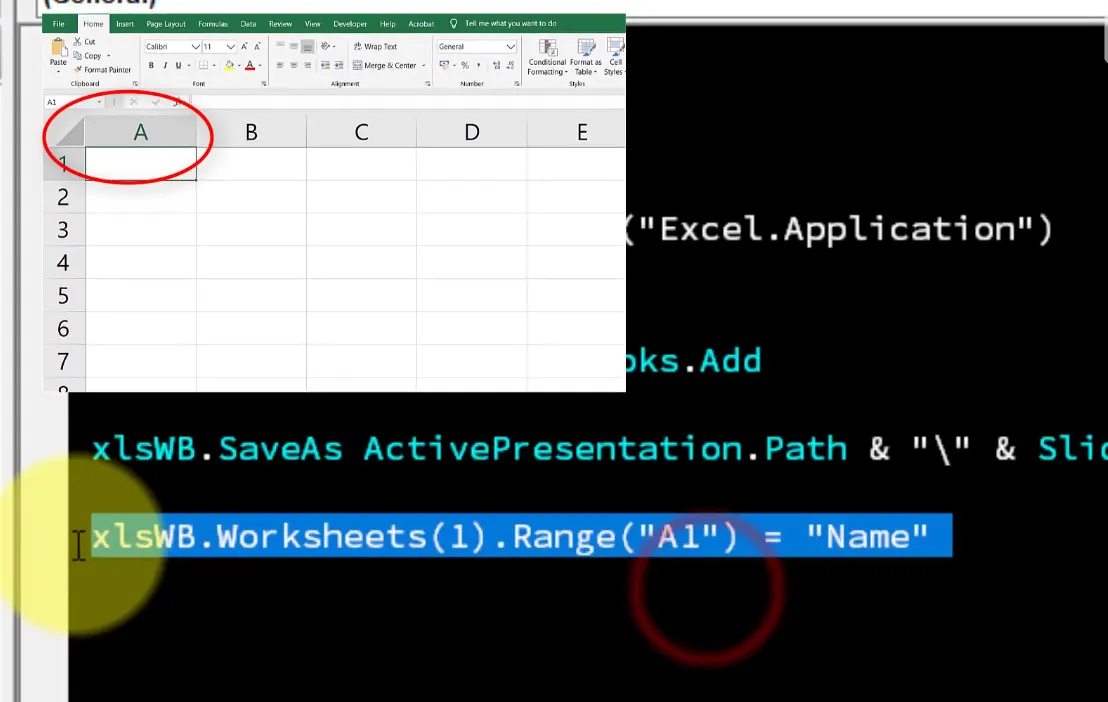1108x702 pixels.
Task: Expand the font size dropdown
Action: click(231, 47)
